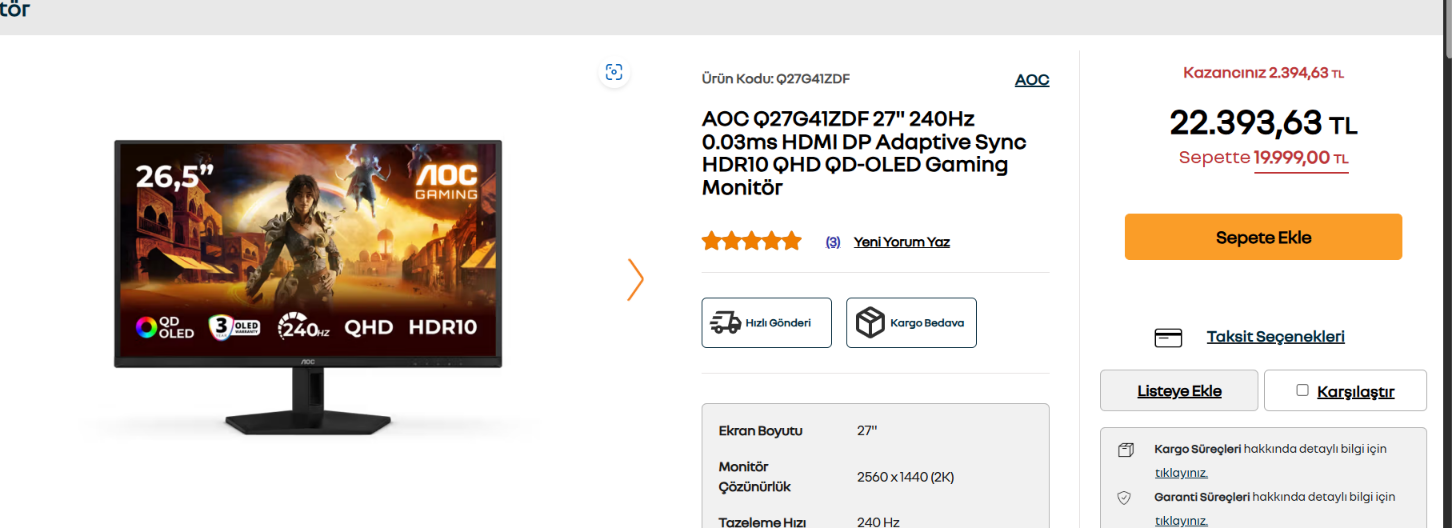Click the Kargo Süreçleri package icon
1452x528 pixels.
pos(1125,450)
